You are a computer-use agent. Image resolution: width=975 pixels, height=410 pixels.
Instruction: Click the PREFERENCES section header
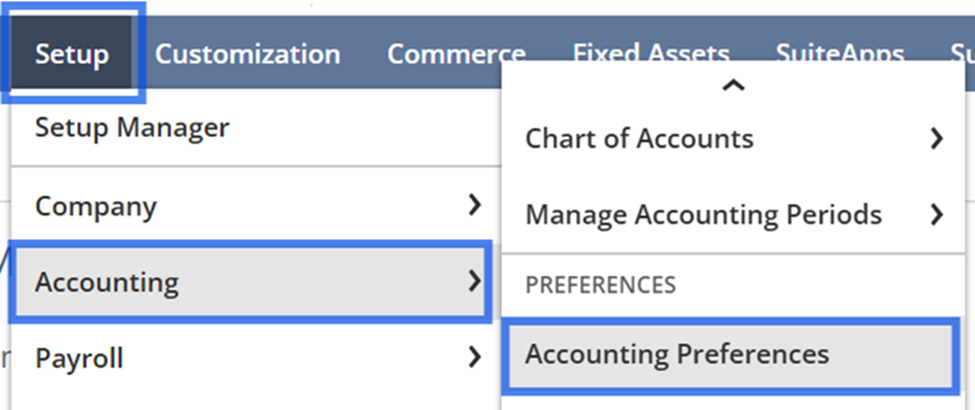600,285
